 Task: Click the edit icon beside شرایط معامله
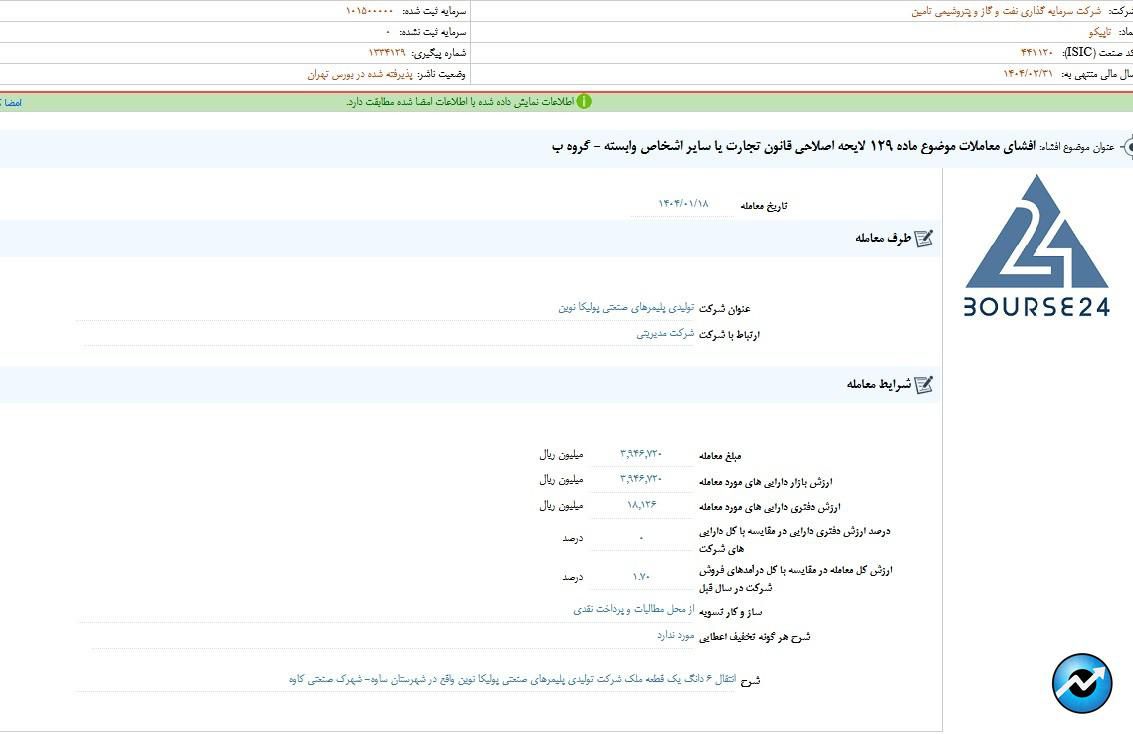[x=923, y=384]
